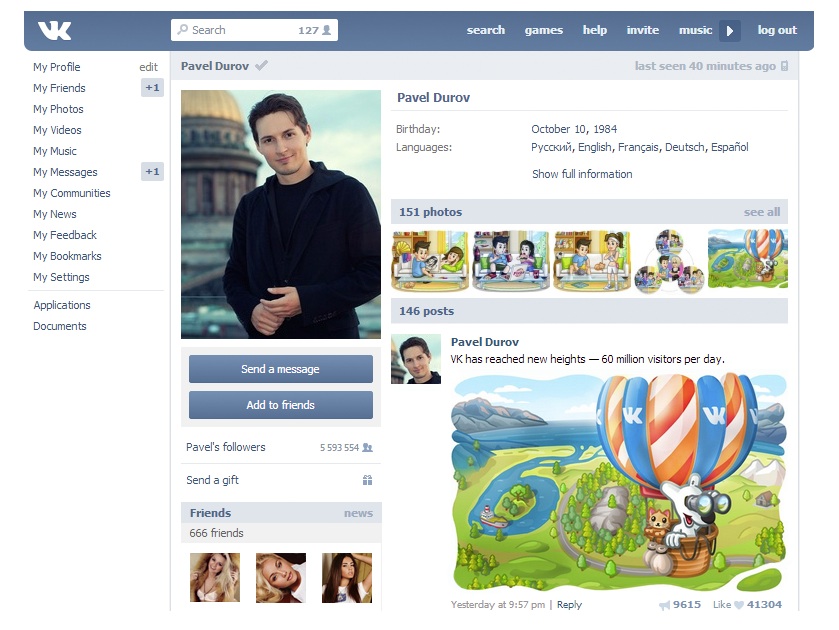Open My Feedback in sidebar
The width and height of the screenshot is (839, 630).
tap(65, 235)
